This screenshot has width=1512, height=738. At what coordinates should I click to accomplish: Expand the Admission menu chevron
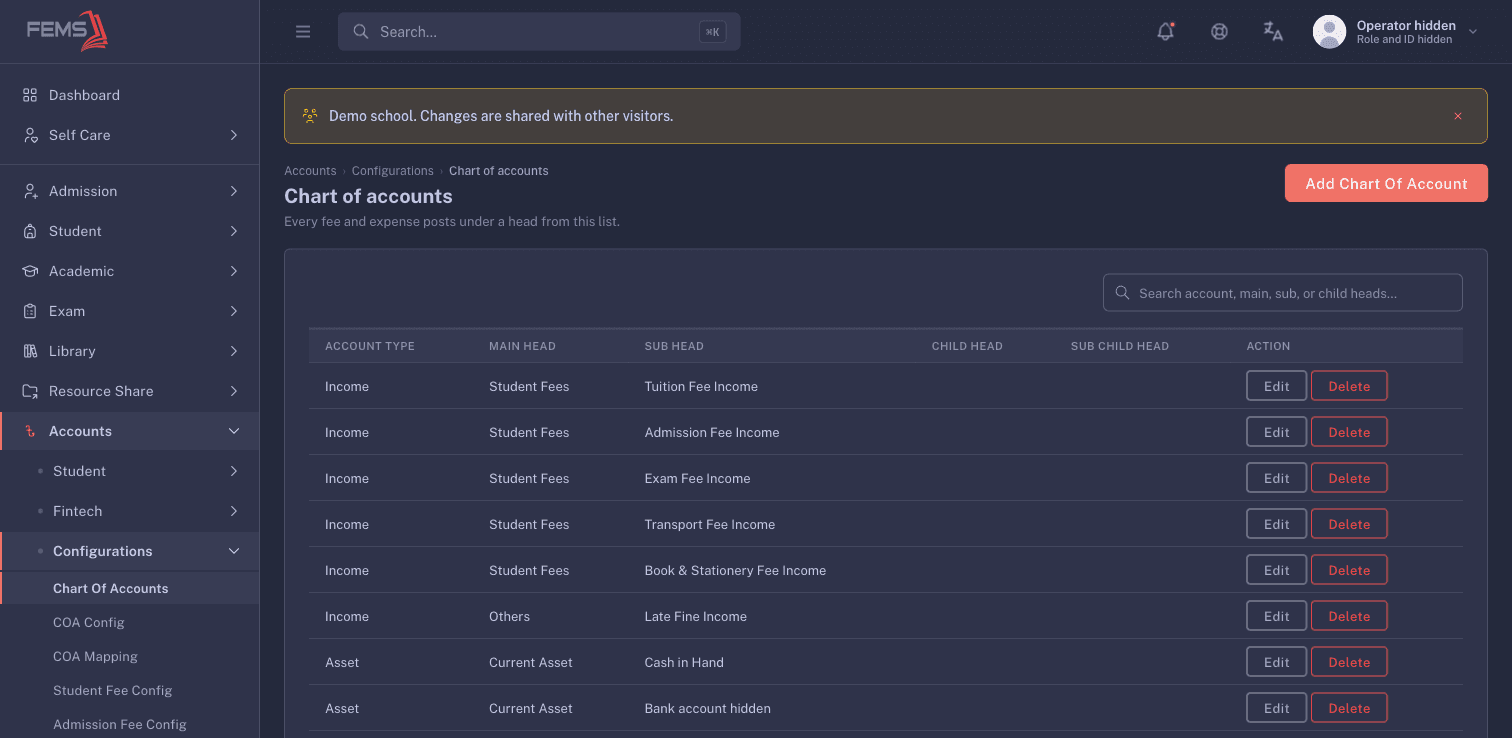coord(234,191)
